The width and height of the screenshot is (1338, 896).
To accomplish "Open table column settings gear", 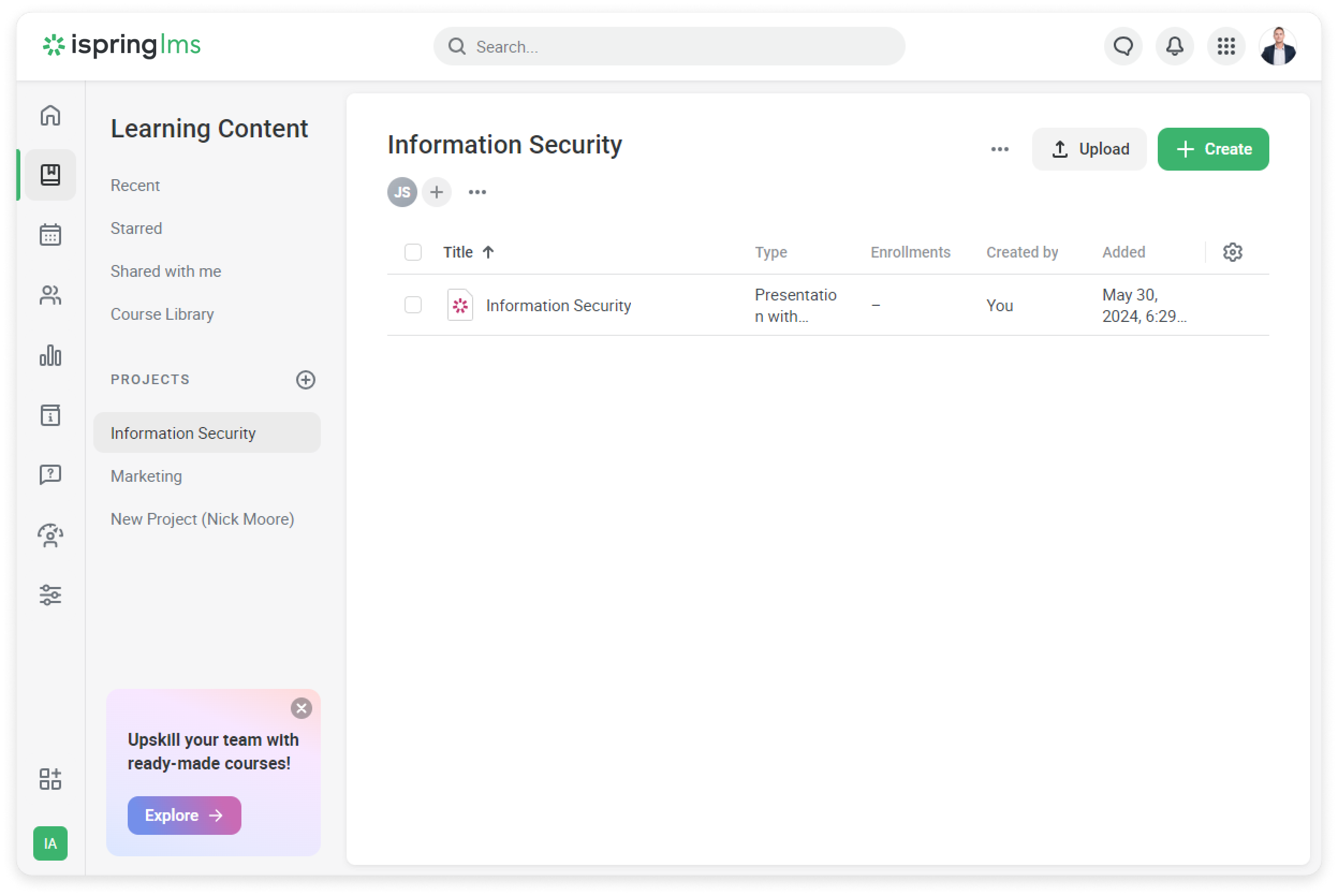I will tap(1232, 252).
